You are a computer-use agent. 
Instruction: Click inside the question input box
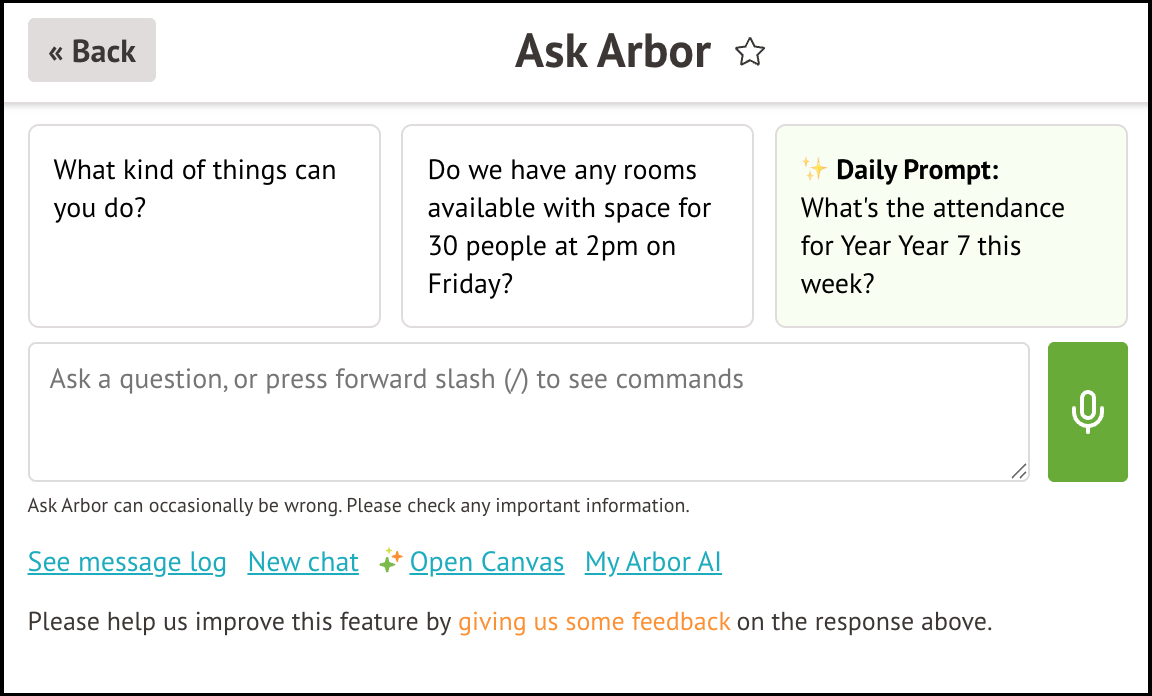(x=528, y=411)
